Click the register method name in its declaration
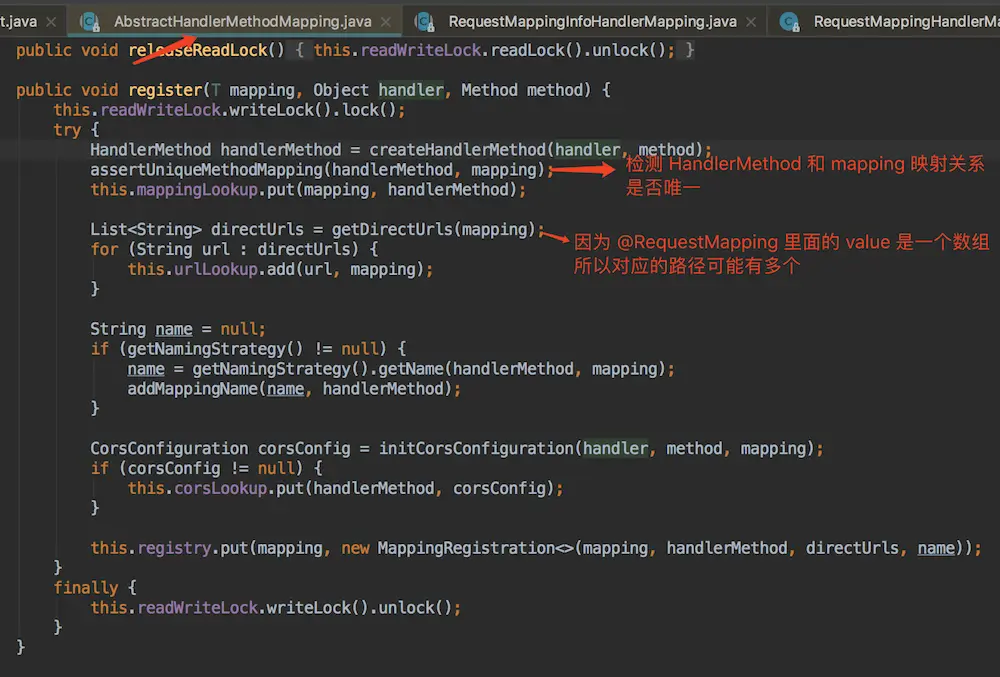This screenshot has width=1000, height=677. [x=165, y=90]
